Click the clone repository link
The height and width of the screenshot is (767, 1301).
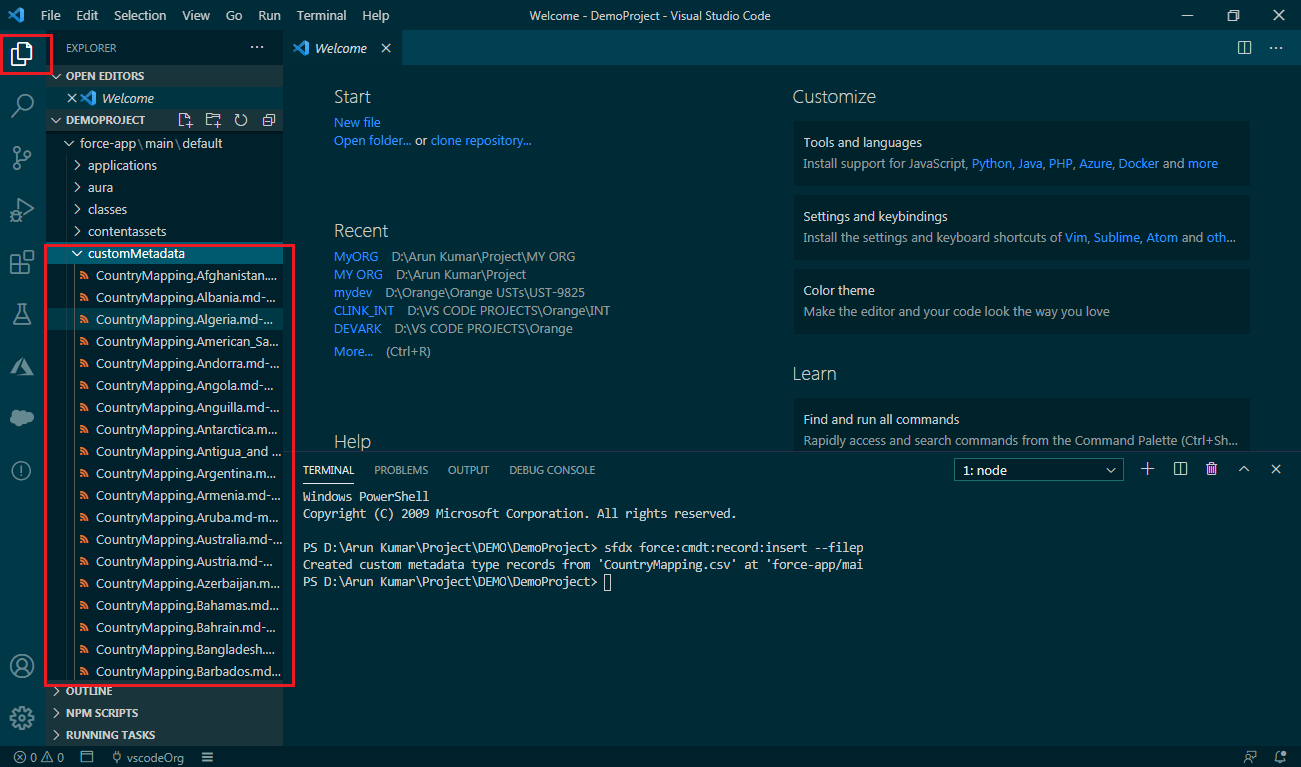[x=481, y=141]
